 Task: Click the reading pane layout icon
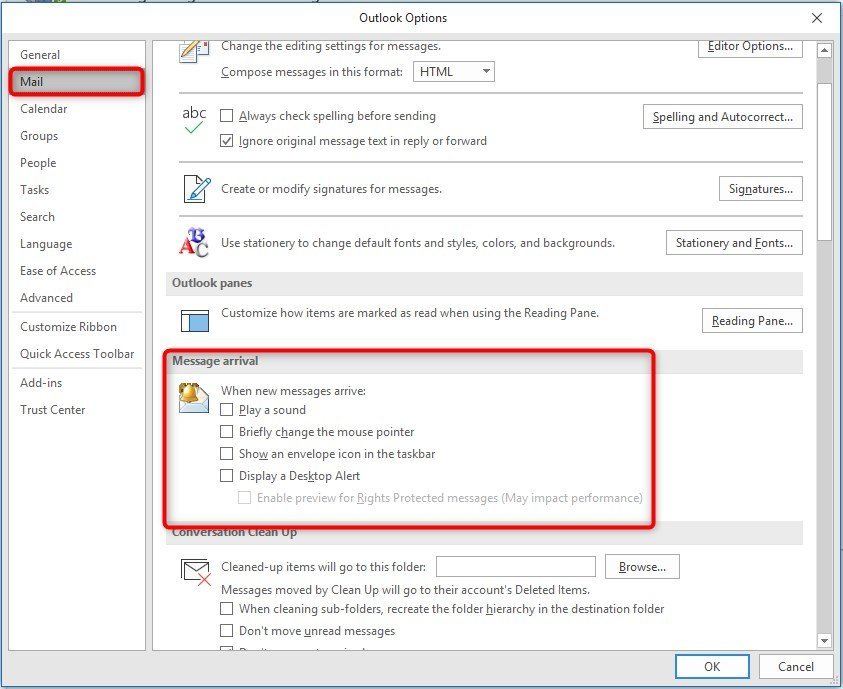(194, 320)
